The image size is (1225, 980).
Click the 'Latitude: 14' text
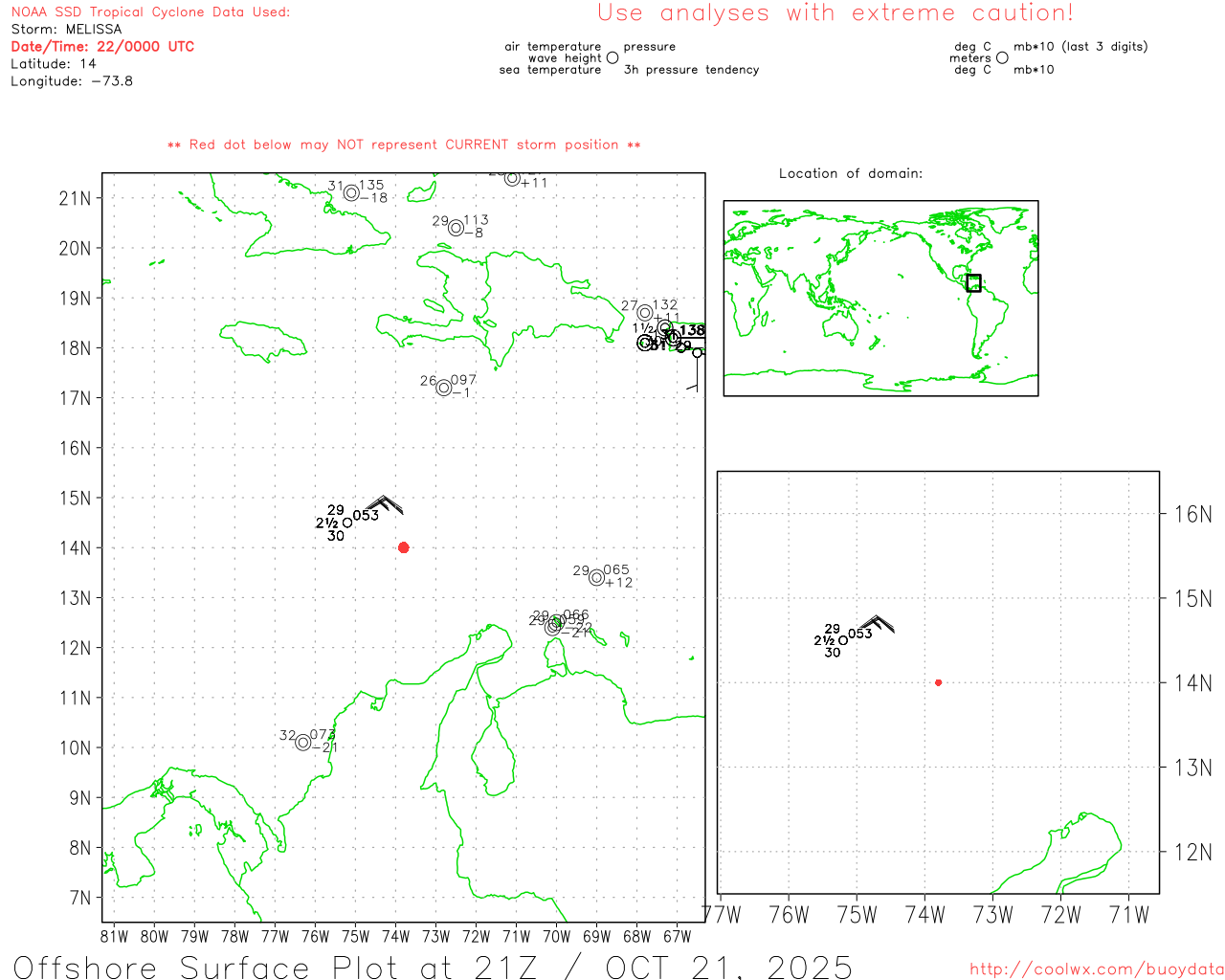[x=54, y=64]
